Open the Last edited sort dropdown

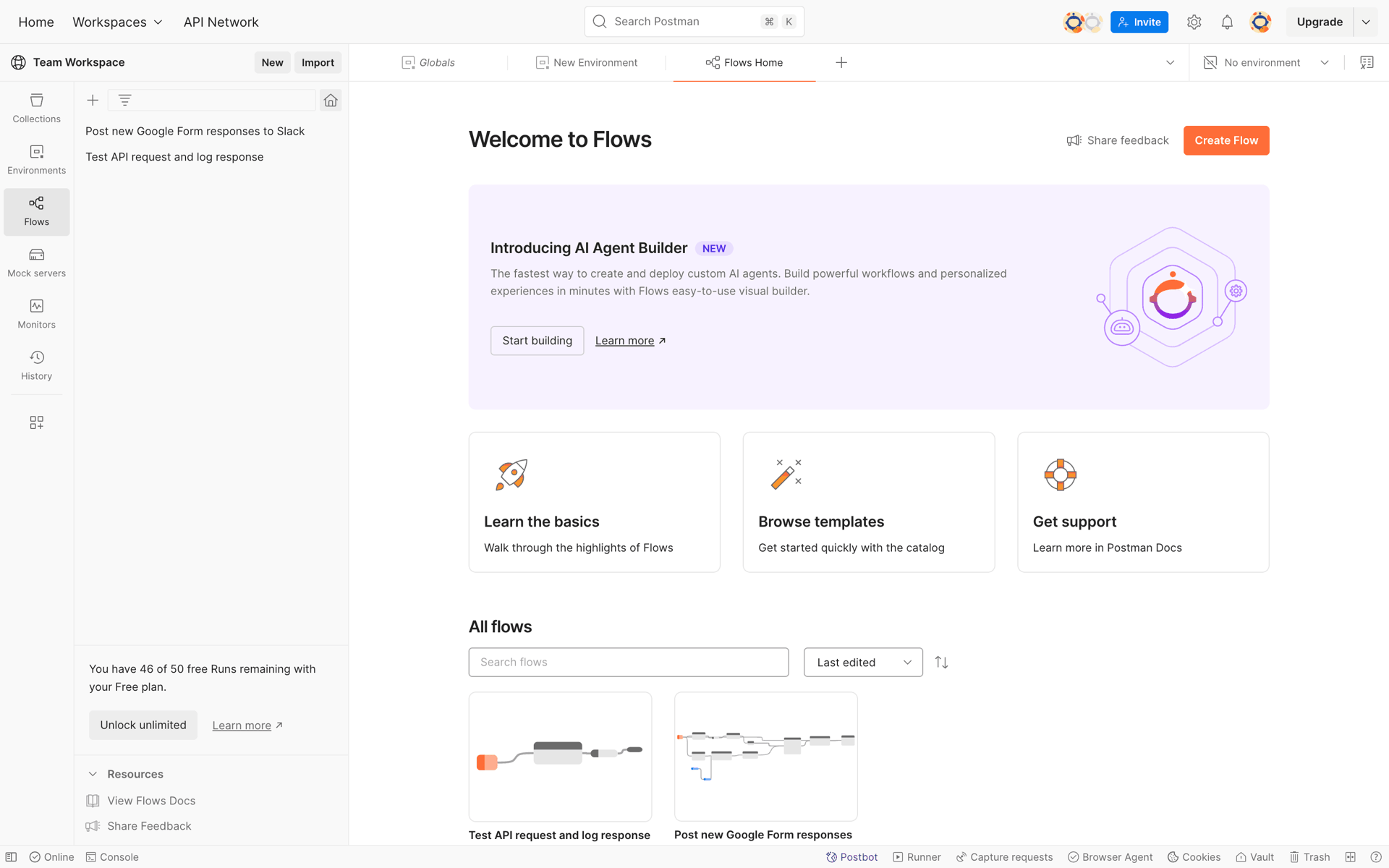point(863,662)
